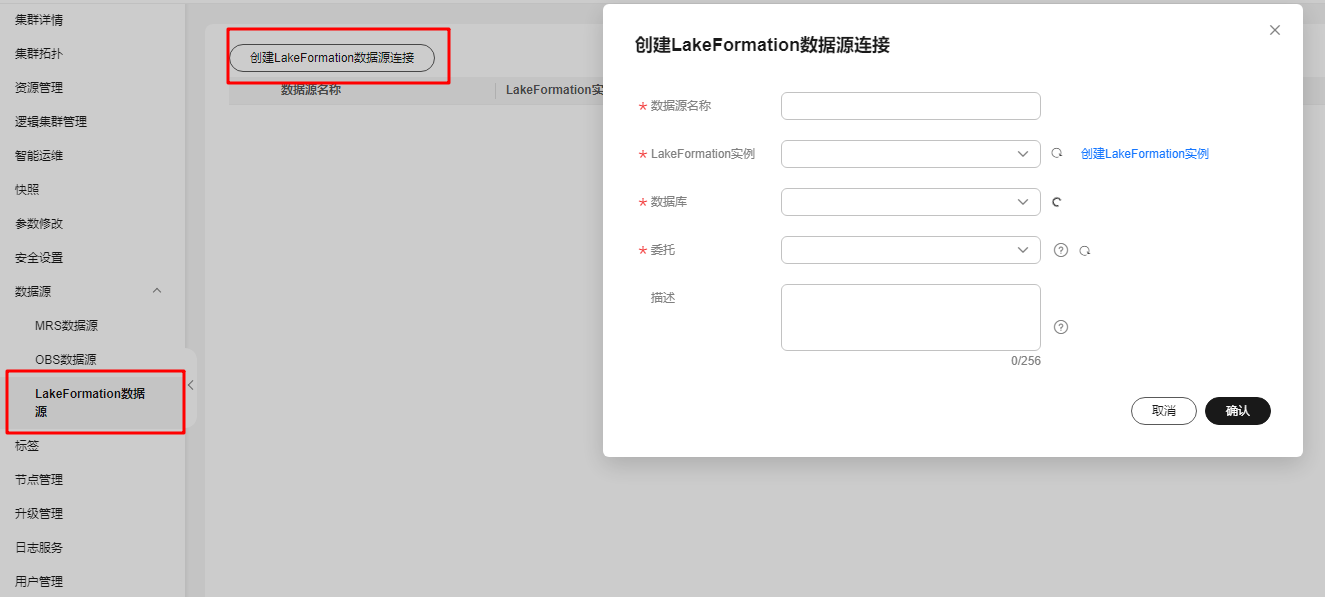Focus the 数据源名称 input field
This screenshot has width=1325, height=597.
click(x=911, y=106)
